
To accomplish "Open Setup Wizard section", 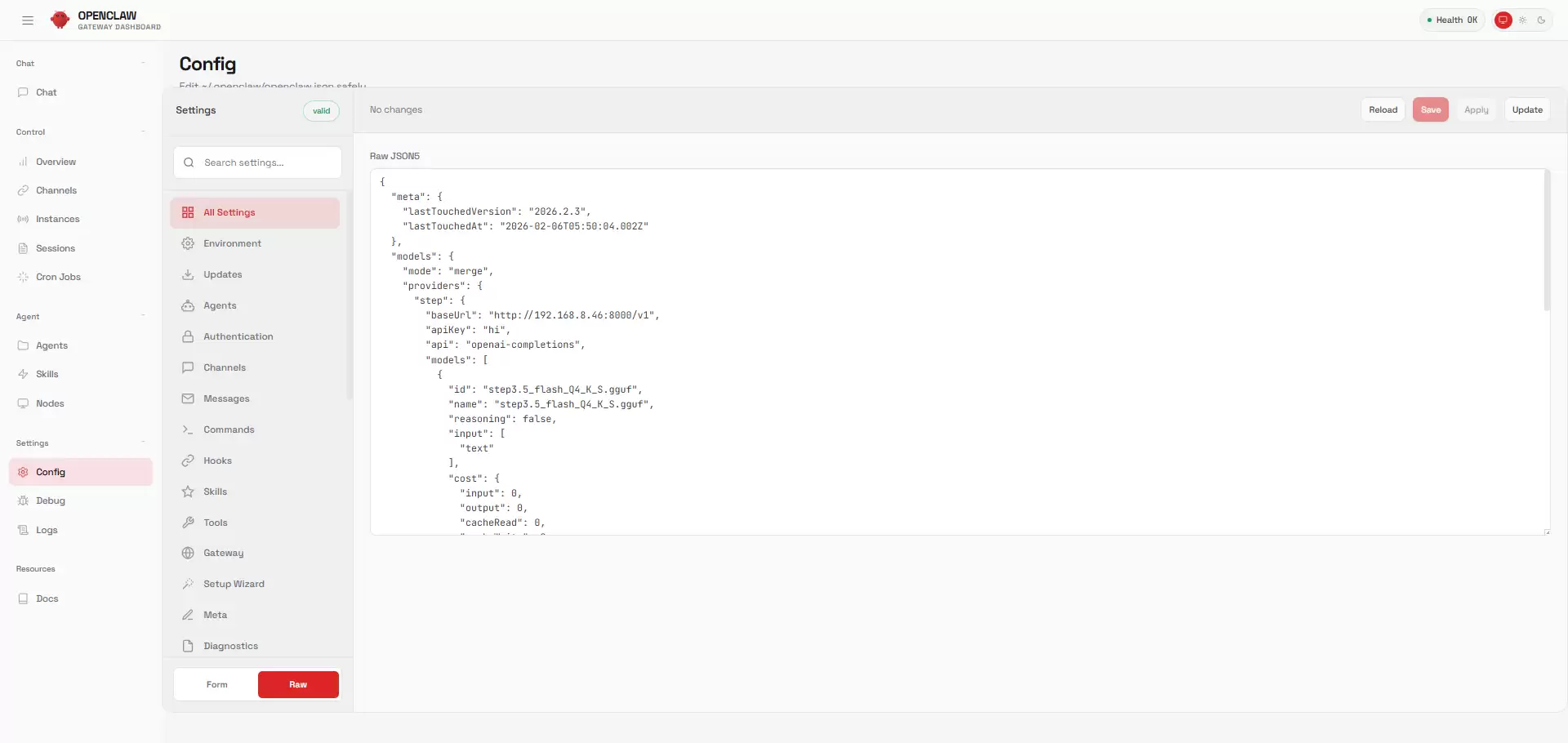I will click(234, 585).
